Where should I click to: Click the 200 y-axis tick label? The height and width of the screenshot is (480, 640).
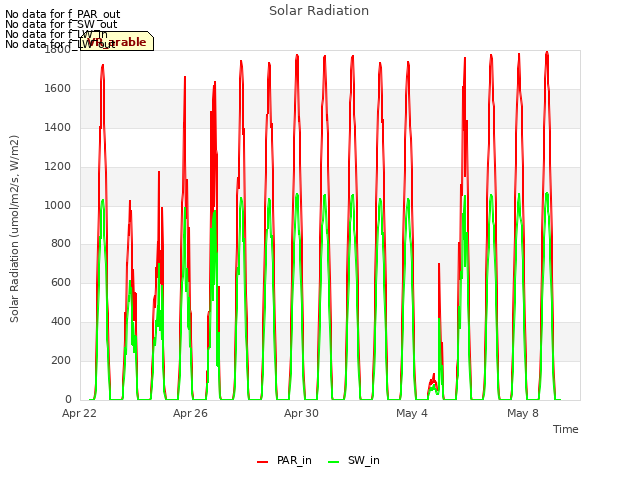pos(61,360)
